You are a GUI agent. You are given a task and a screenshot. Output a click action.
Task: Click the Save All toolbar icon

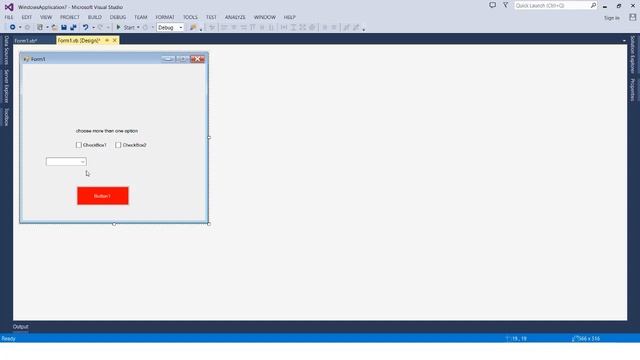pos(73,27)
